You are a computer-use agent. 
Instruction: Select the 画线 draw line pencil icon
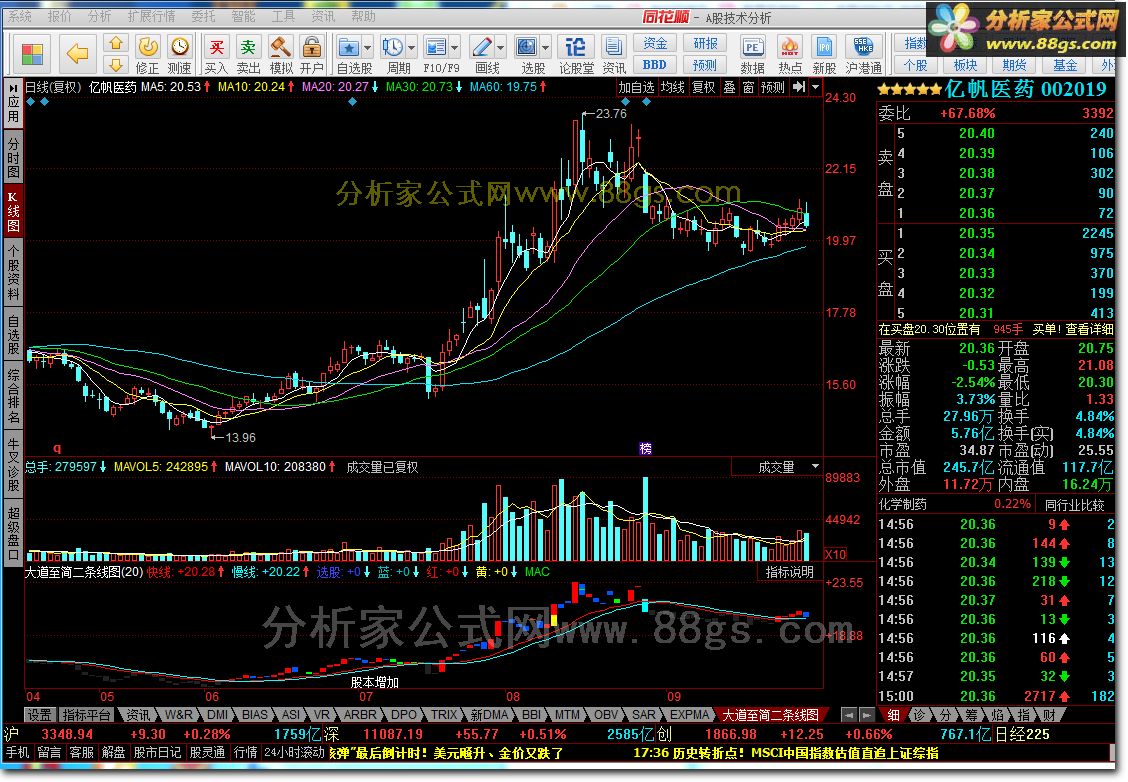tap(481, 47)
